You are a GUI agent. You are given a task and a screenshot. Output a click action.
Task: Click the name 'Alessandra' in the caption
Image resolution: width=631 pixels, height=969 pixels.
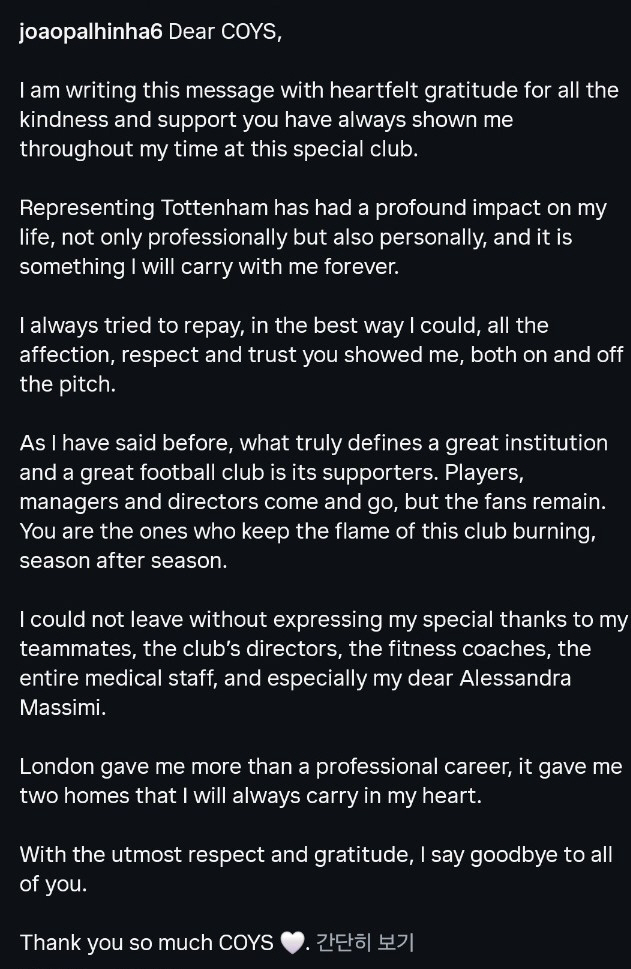pos(515,678)
